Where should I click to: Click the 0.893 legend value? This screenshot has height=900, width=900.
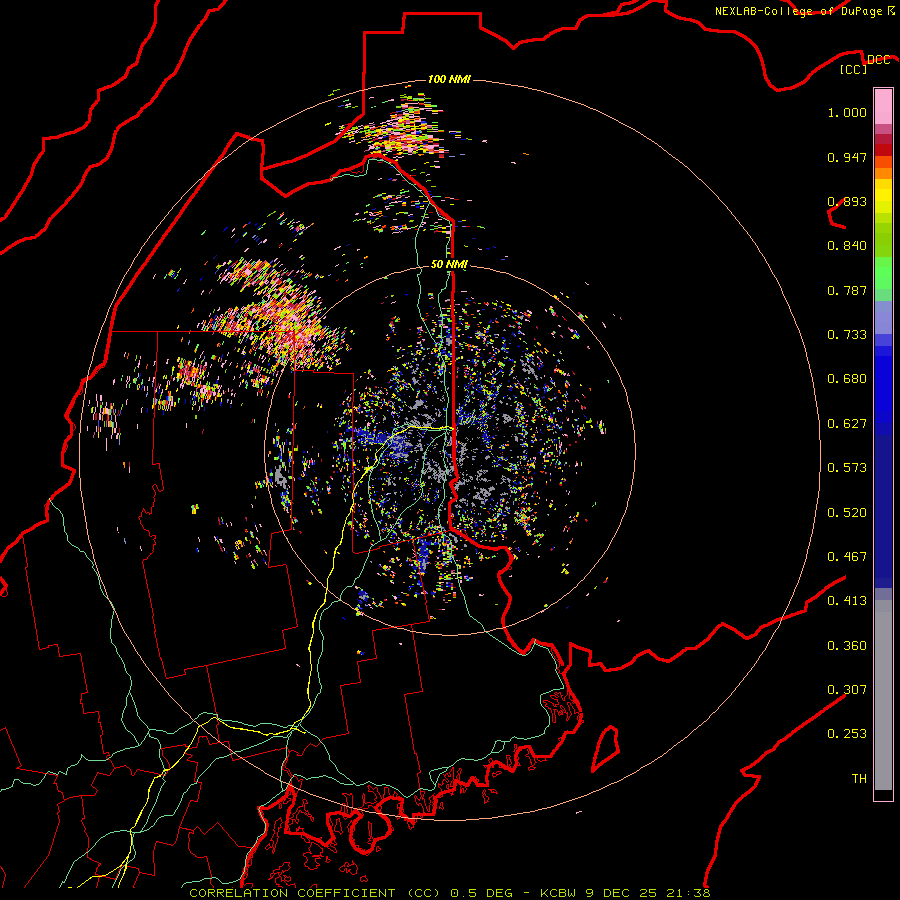pyautogui.click(x=847, y=201)
